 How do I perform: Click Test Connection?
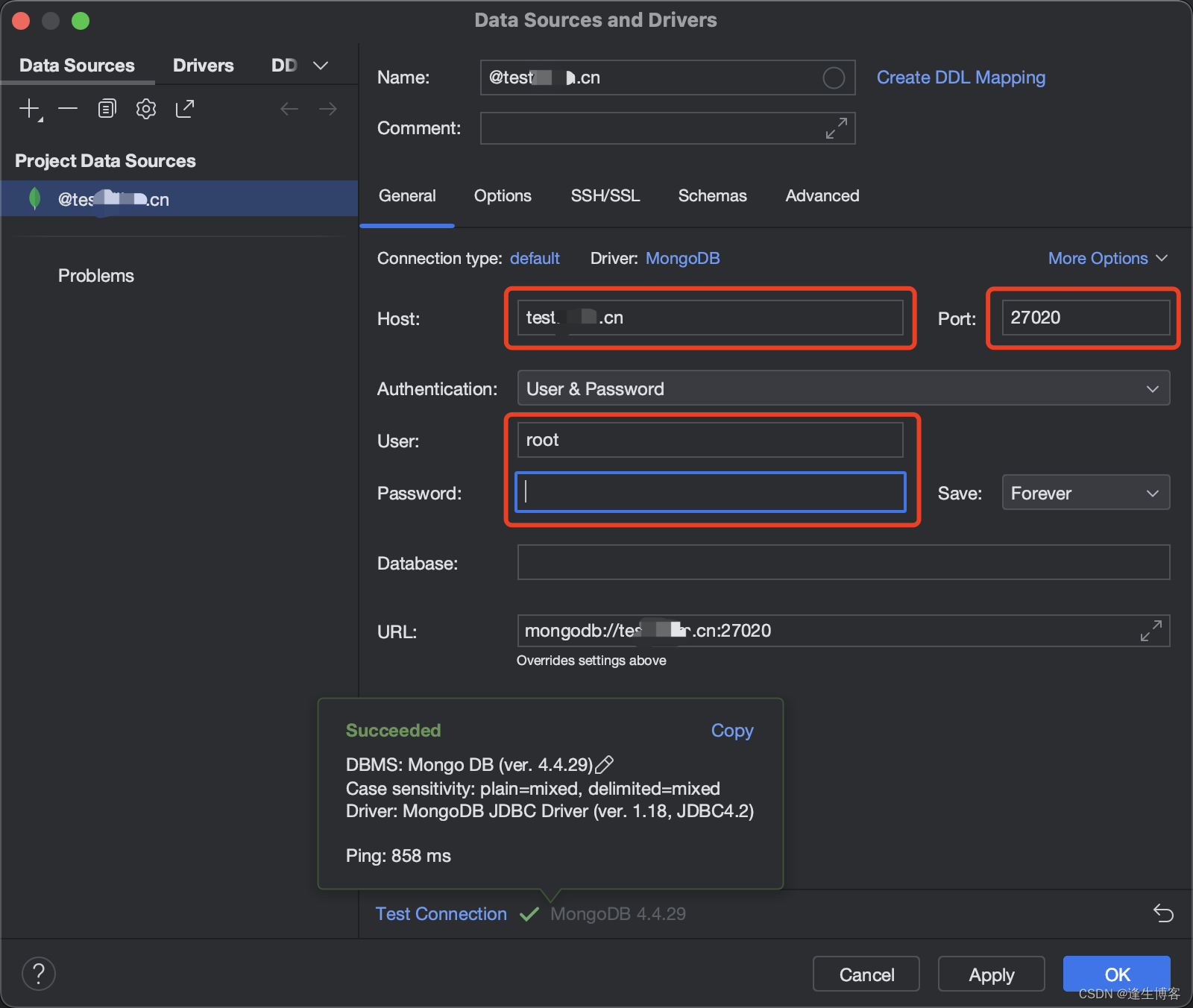click(441, 913)
